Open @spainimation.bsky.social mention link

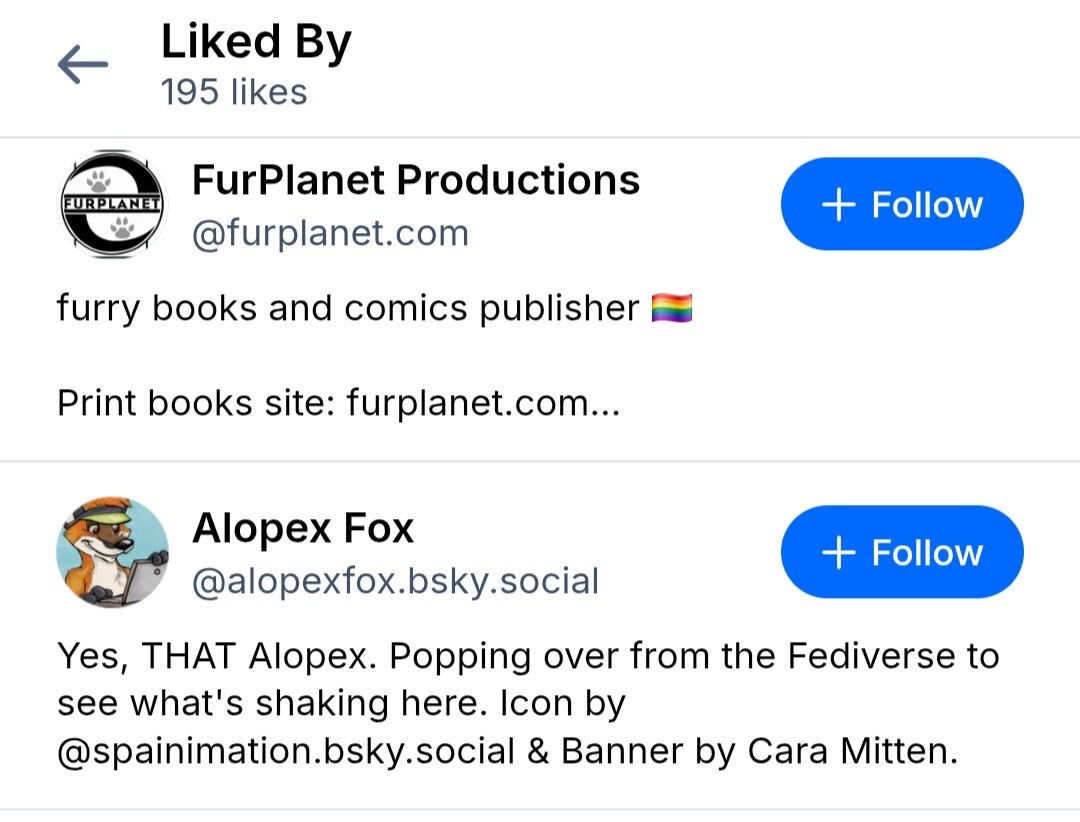click(286, 751)
